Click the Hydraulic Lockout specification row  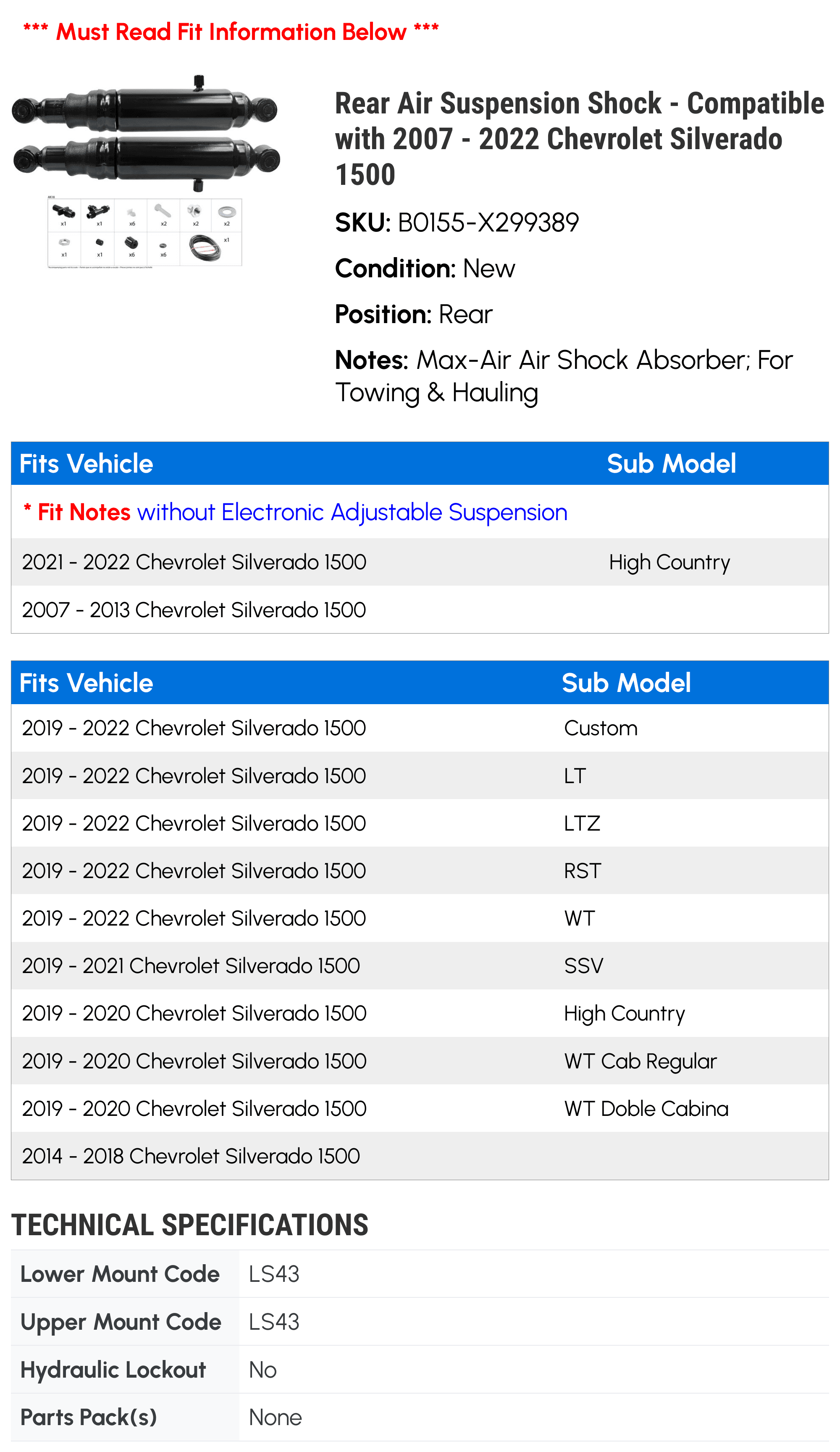pyautogui.click(x=420, y=1370)
